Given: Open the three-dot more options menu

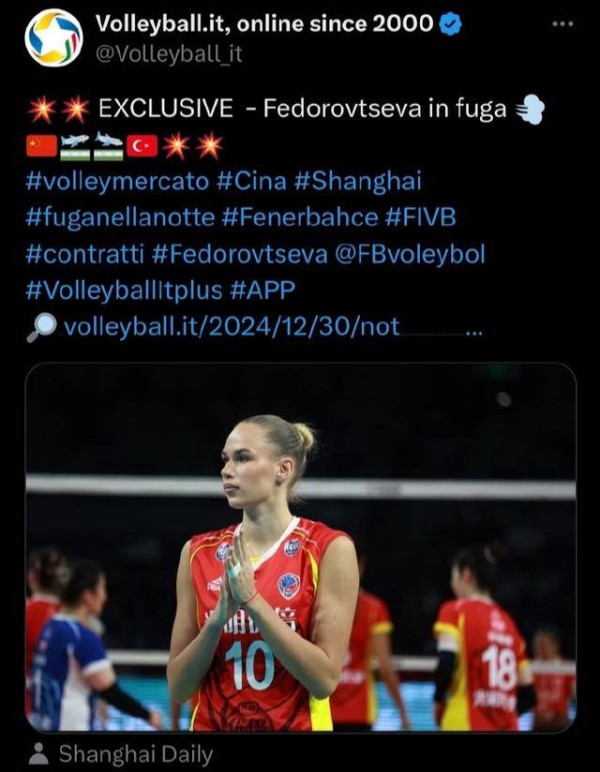Looking at the screenshot, I should click(563, 24).
